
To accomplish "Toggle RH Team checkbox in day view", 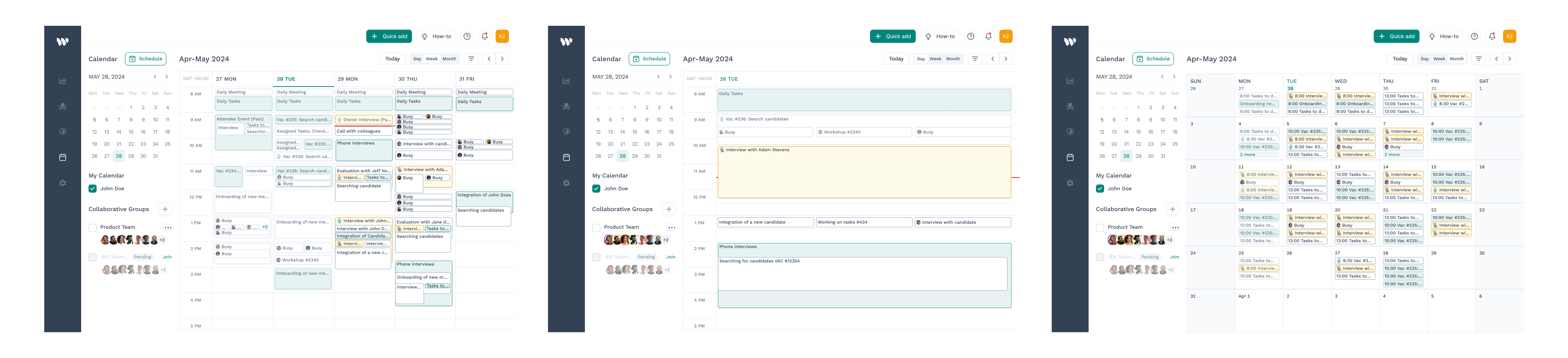I will coord(597,257).
